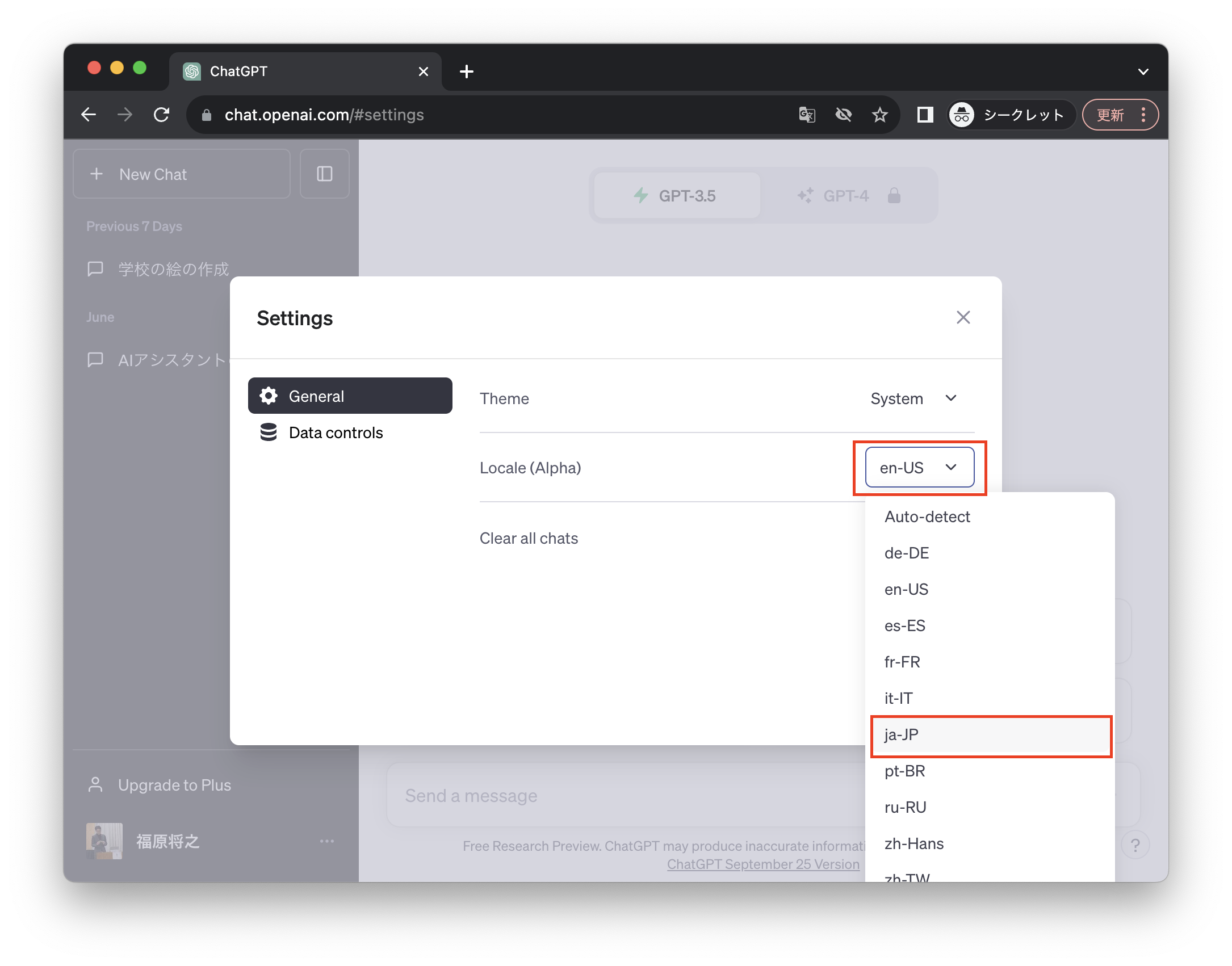Viewport: 1232px width, 966px height.
Task: Click the General gear icon
Action: coord(269,396)
